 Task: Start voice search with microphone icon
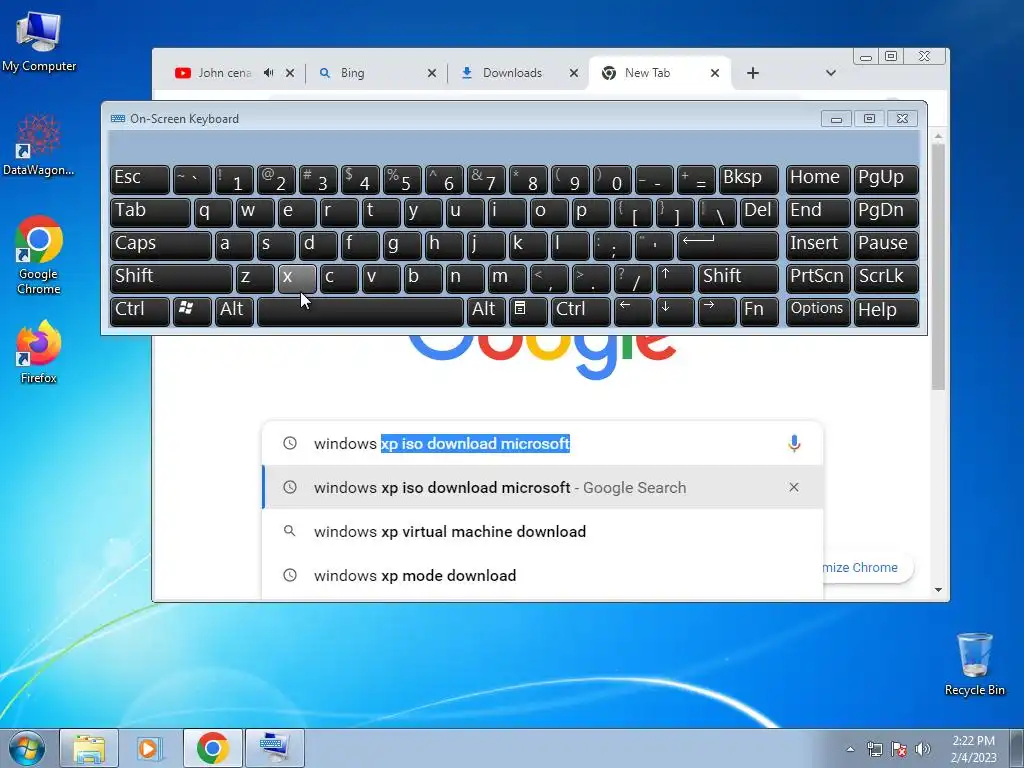click(793, 443)
